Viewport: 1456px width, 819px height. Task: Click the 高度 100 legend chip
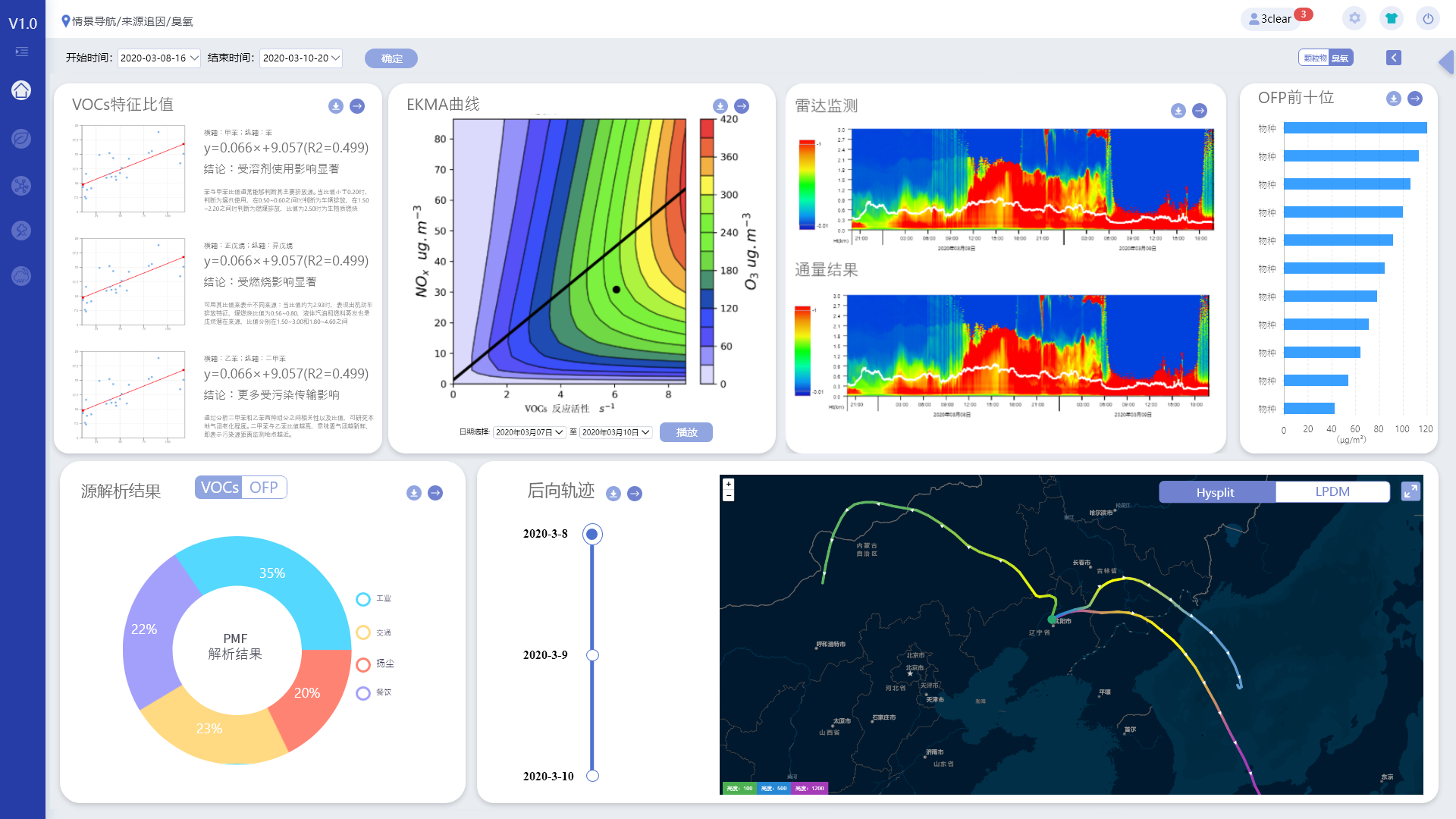(739, 789)
